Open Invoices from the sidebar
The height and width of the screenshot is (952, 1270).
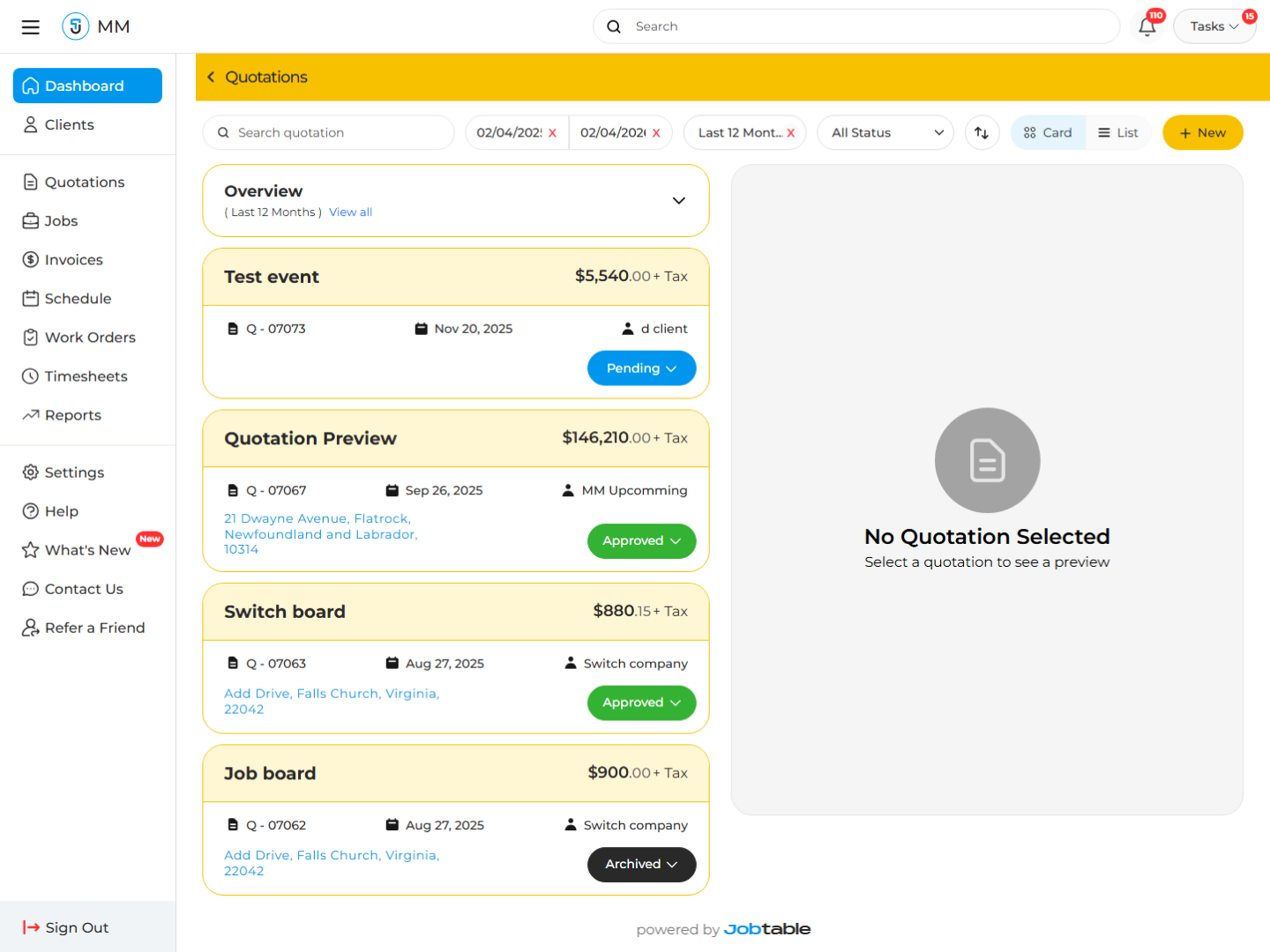[74, 260]
